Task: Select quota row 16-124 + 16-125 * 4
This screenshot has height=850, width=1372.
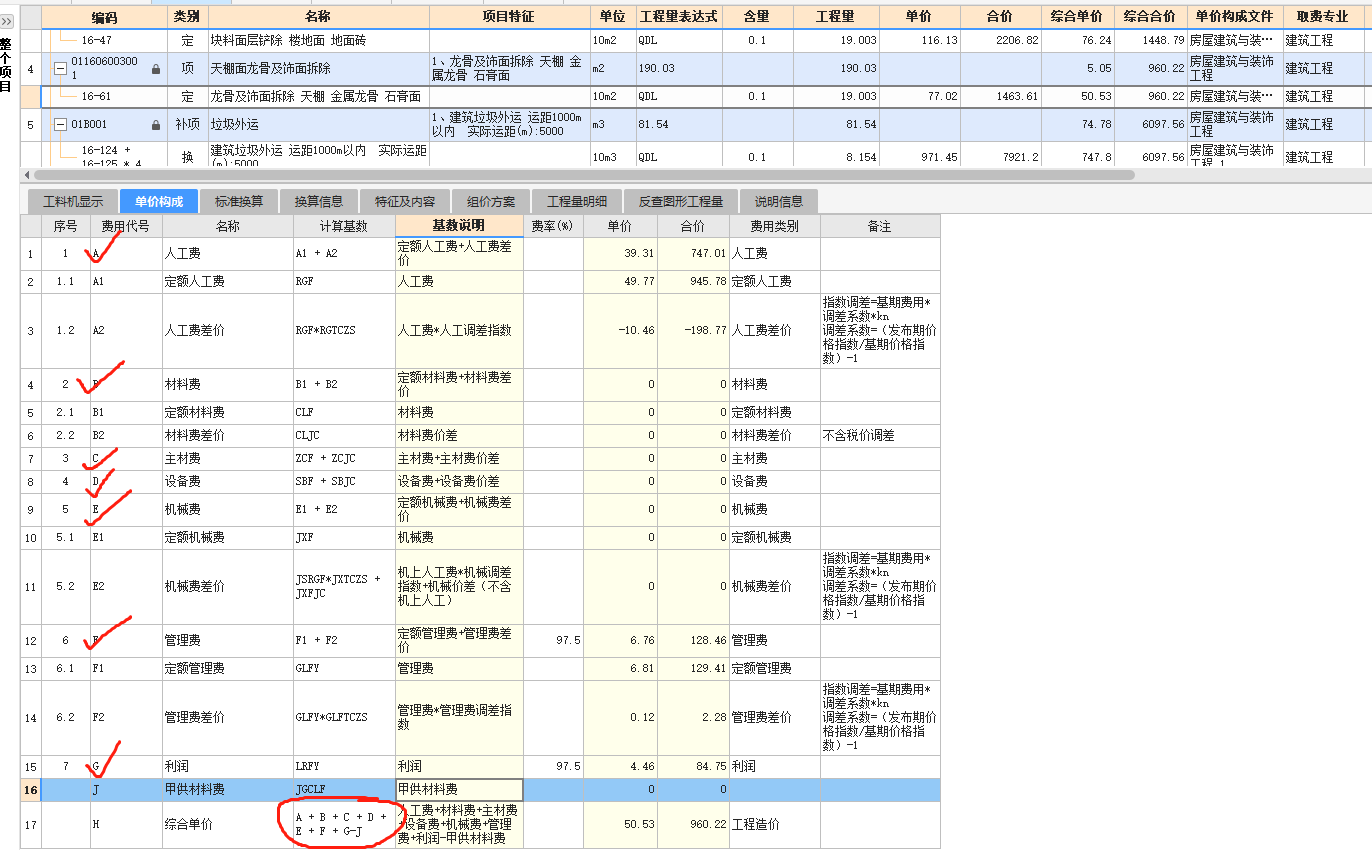Action: point(112,157)
